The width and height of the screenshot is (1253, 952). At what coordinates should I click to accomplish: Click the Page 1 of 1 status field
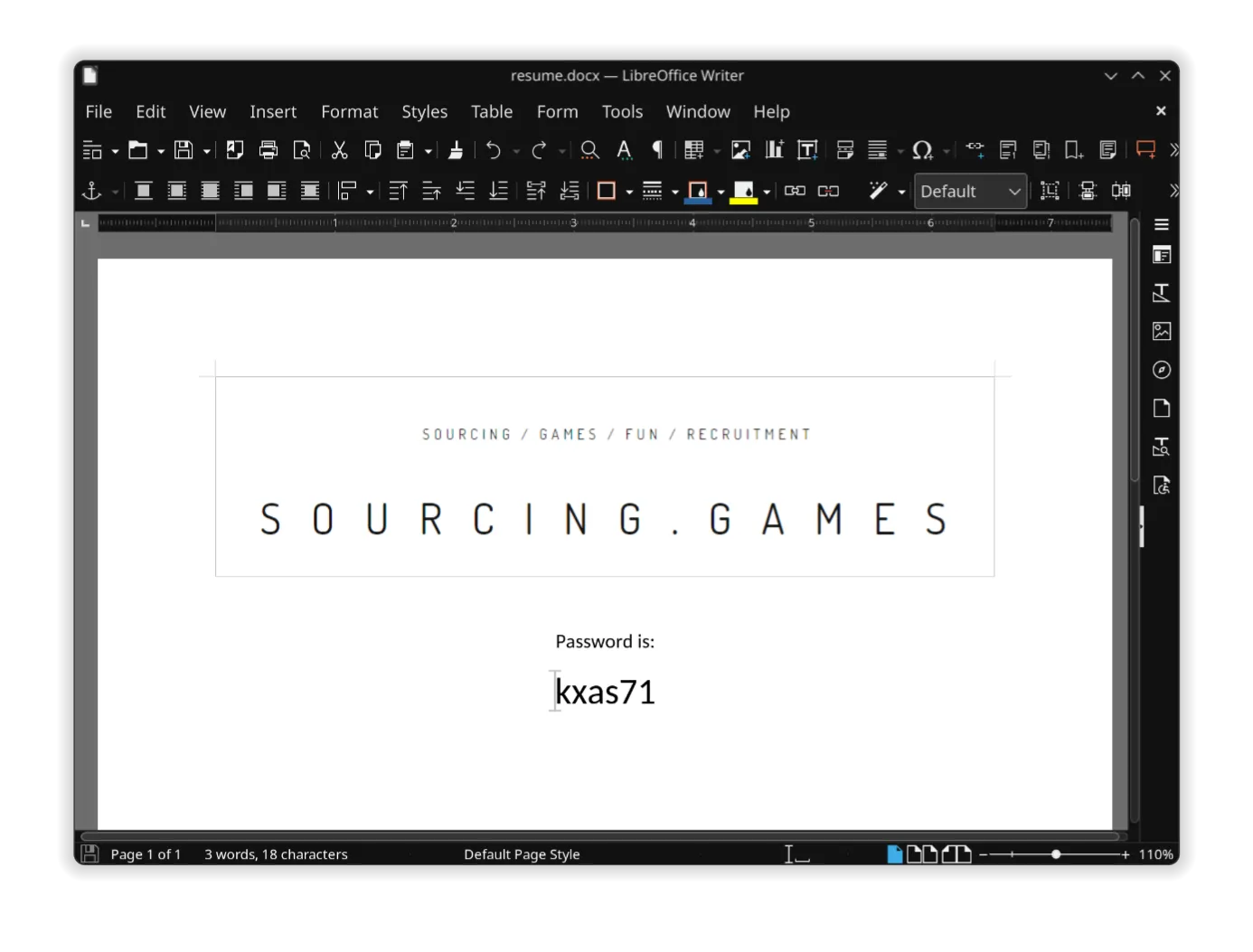point(146,854)
